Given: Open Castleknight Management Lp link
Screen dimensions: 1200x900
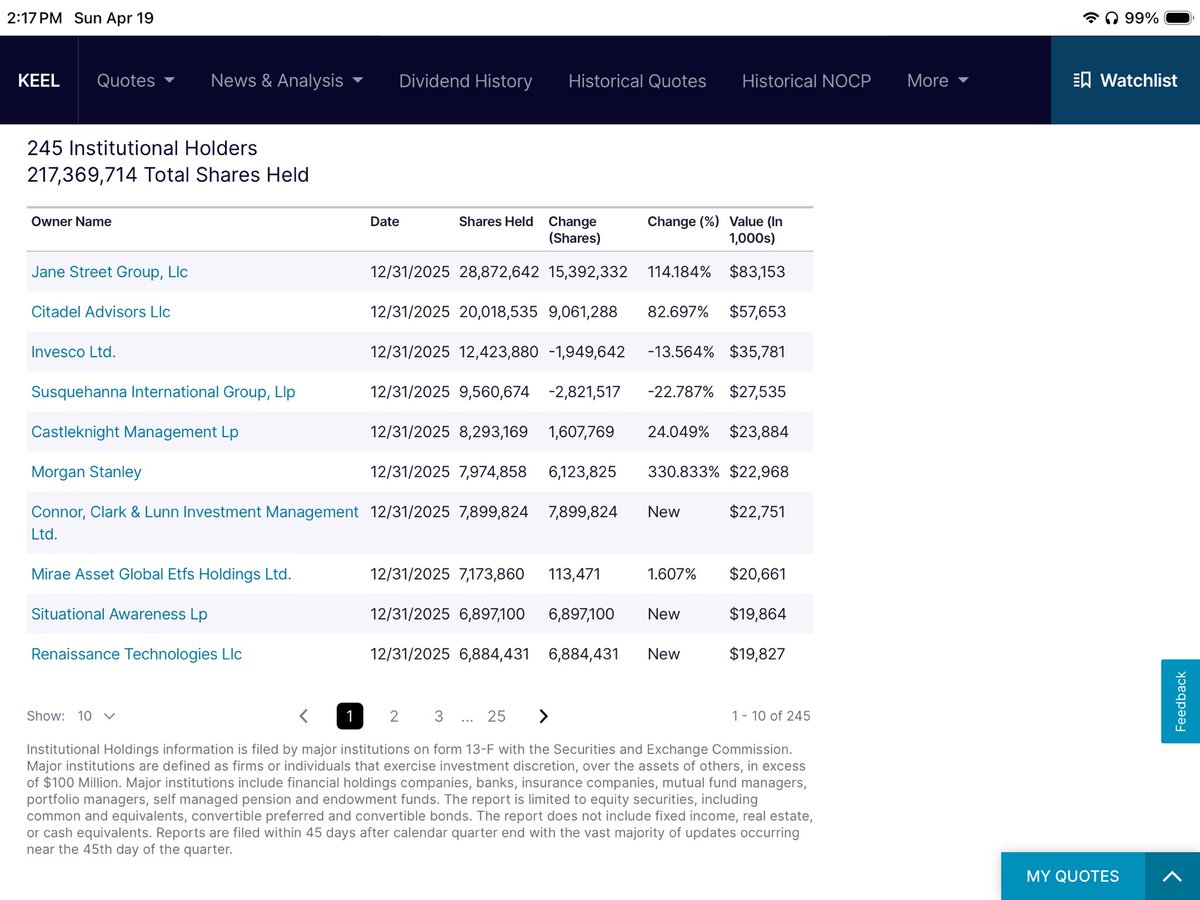Looking at the screenshot, I should [135, 432].
